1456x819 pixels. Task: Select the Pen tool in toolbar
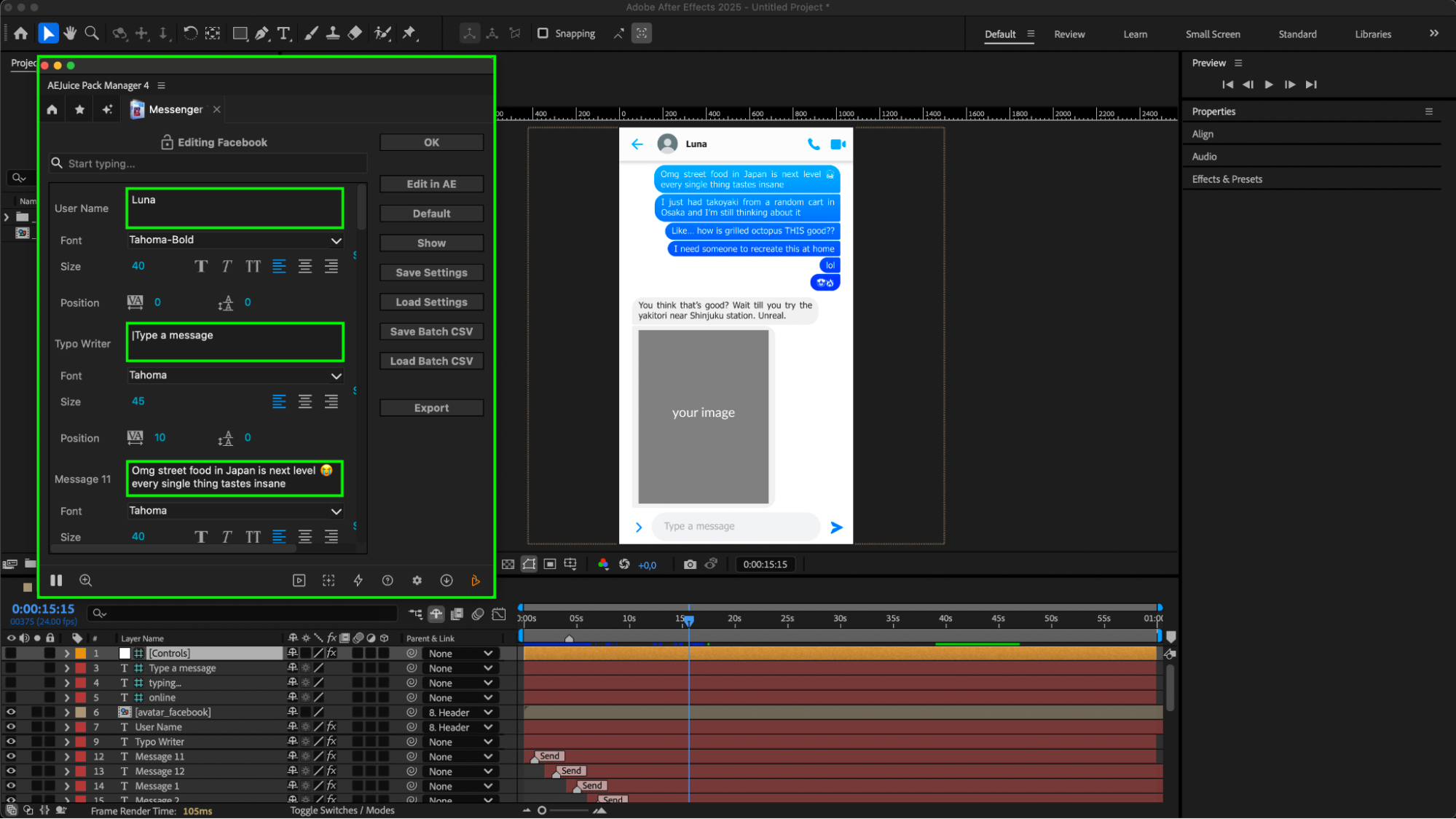pyautogui.click(x=262, y=34)
